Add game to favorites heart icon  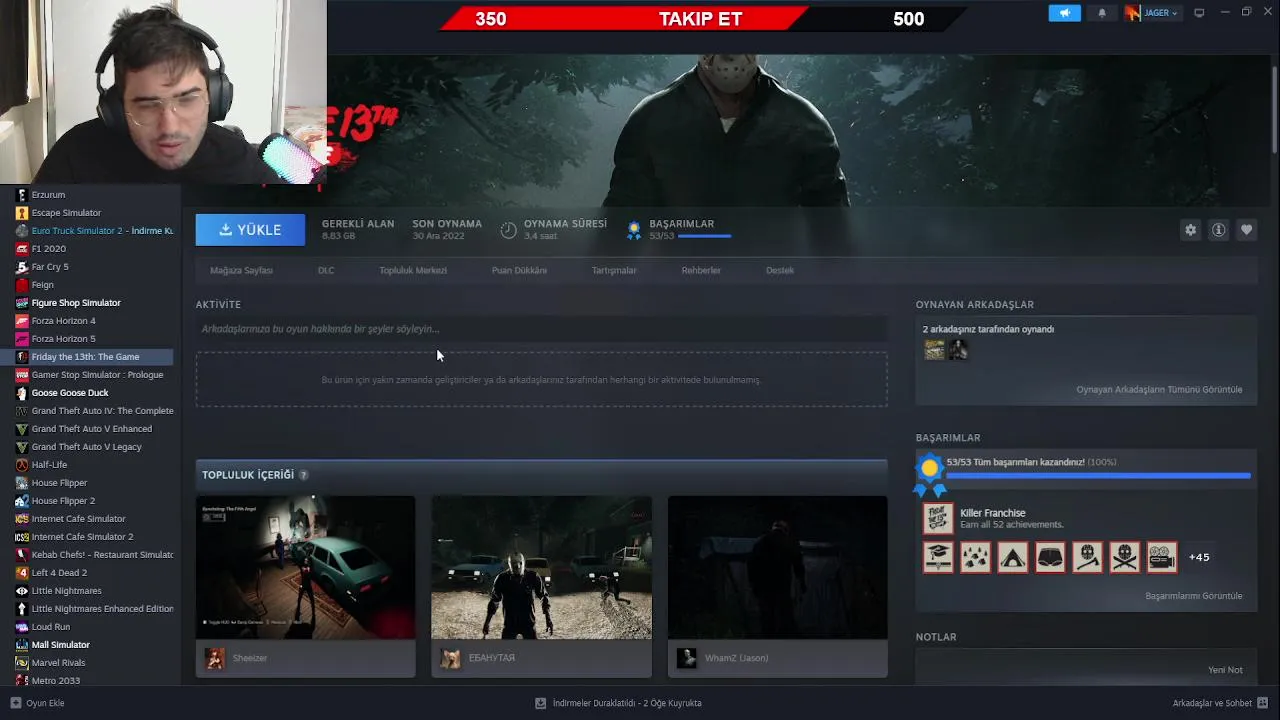point(1246,230)
